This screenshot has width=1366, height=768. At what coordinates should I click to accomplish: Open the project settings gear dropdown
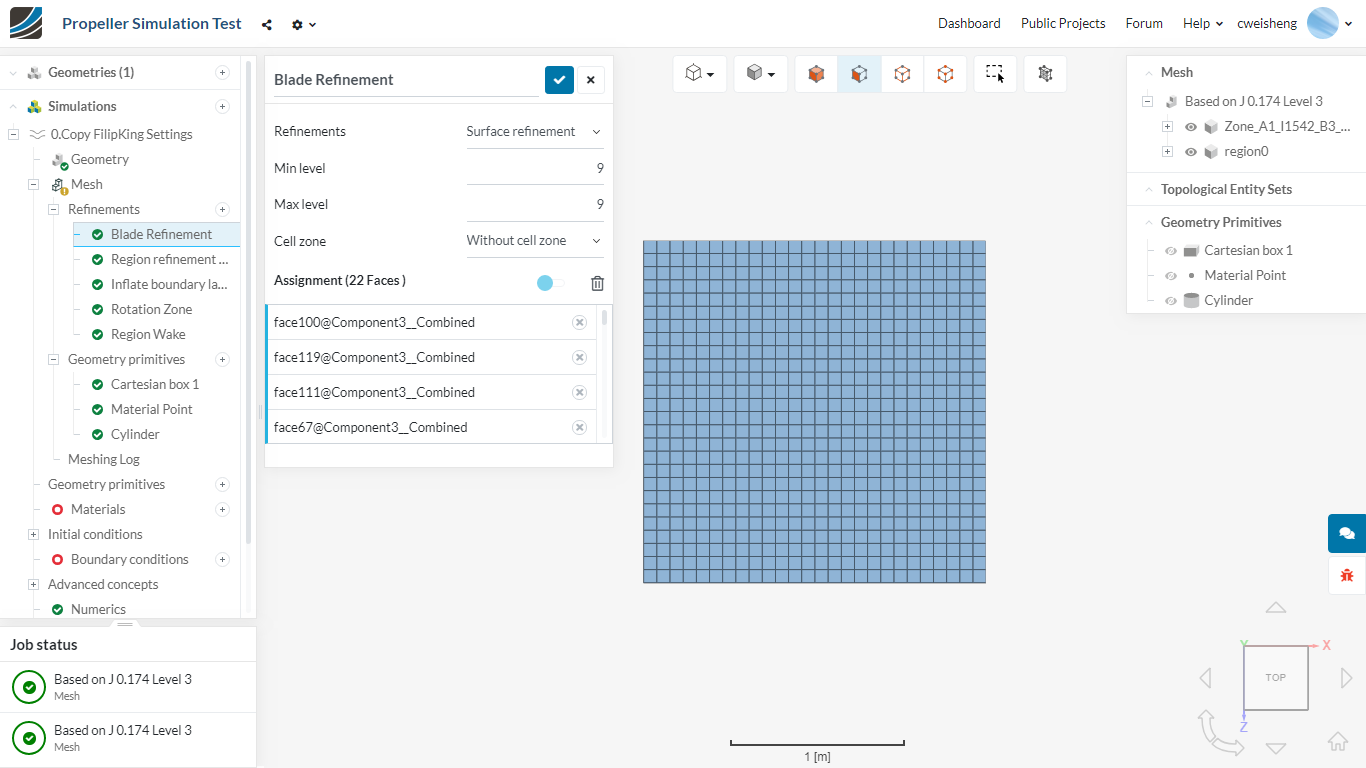click(304, 24)
